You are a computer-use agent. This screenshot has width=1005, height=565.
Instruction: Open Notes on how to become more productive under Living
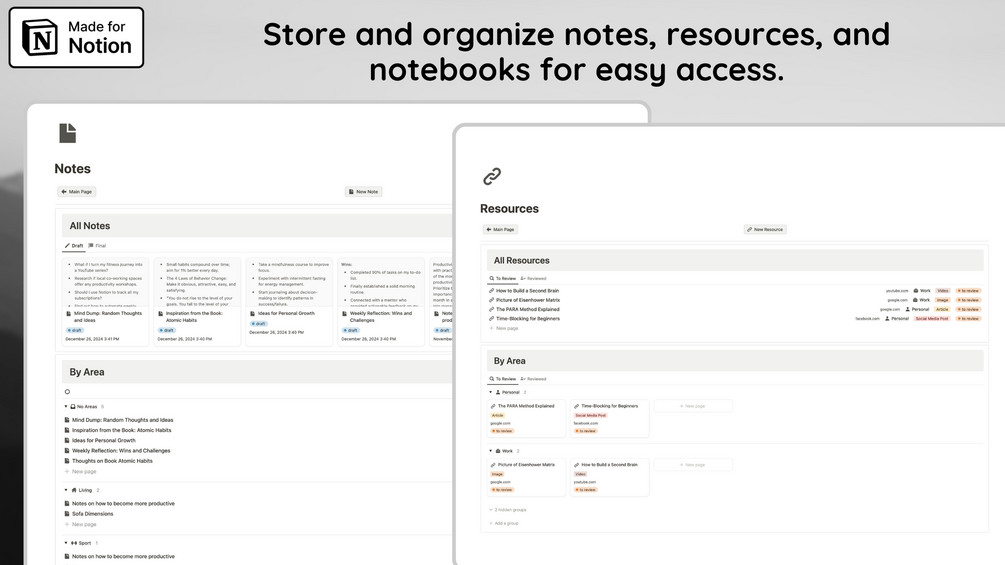click(x=122, y=504)
